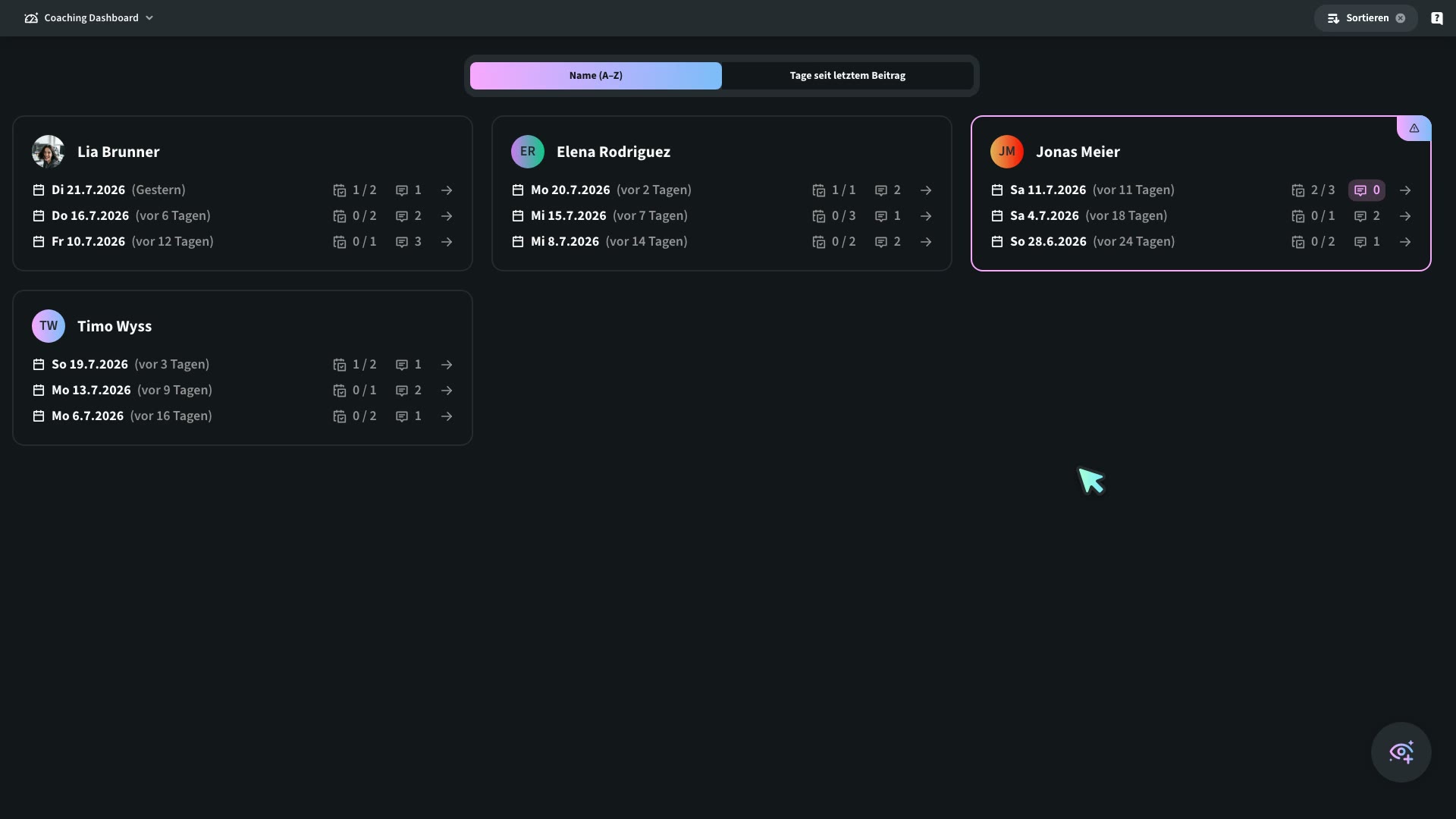Click comments icon on Timo's Mo 13.7.2026 row
1456x819 pixels.
tap(402, 391)
